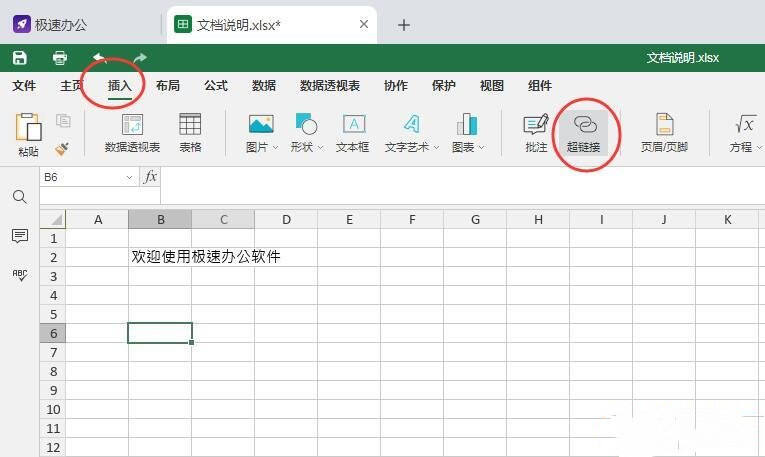Click the 文字艺术 word art icon
This screenshot has height=457, width=765.
click(411, 124)
